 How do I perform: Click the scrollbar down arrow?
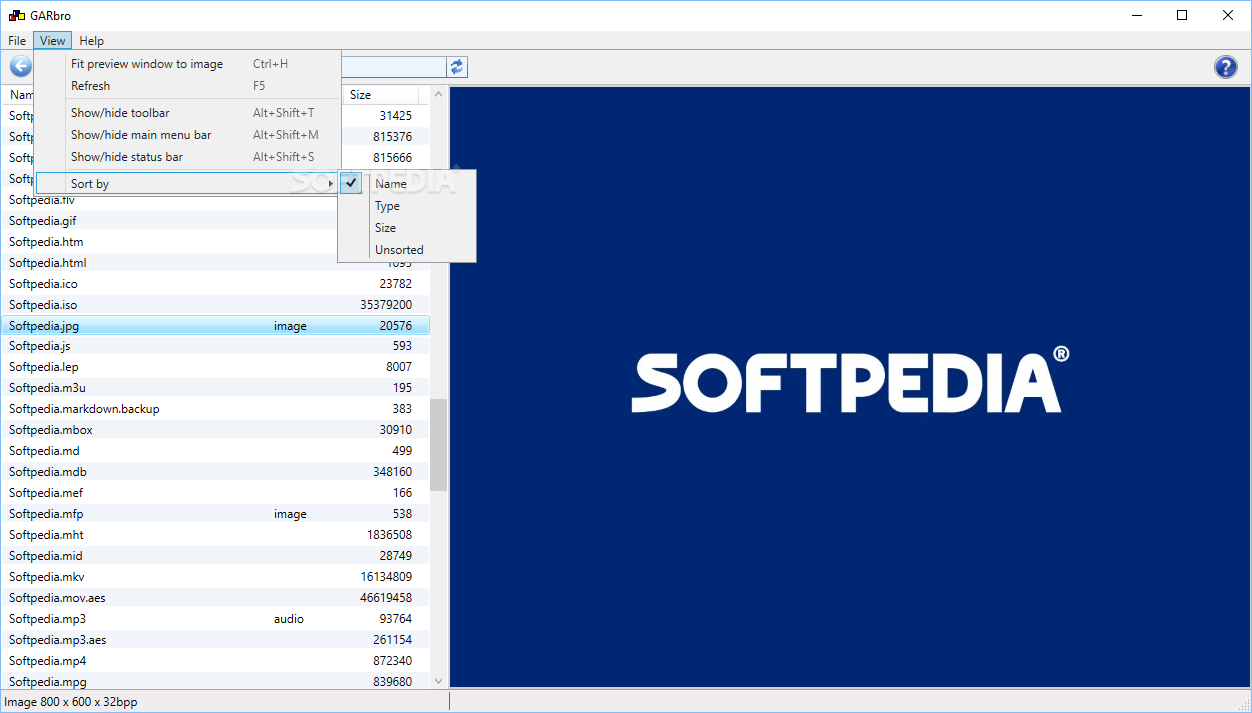(x=438, y=680)
